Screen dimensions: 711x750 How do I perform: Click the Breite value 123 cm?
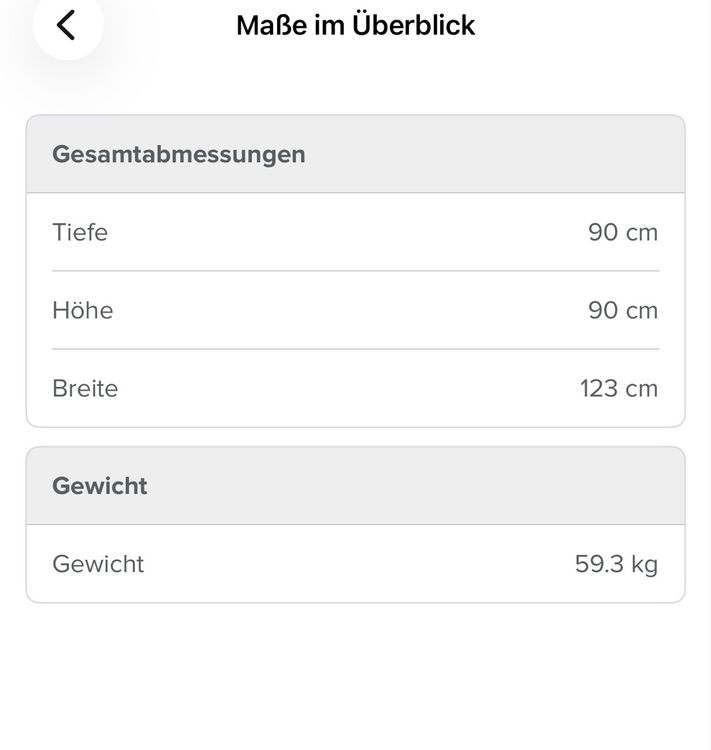(619, 388)
